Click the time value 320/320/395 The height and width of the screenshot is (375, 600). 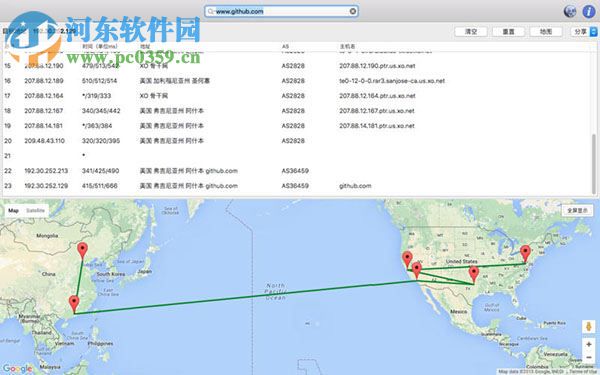click(101, 141)
